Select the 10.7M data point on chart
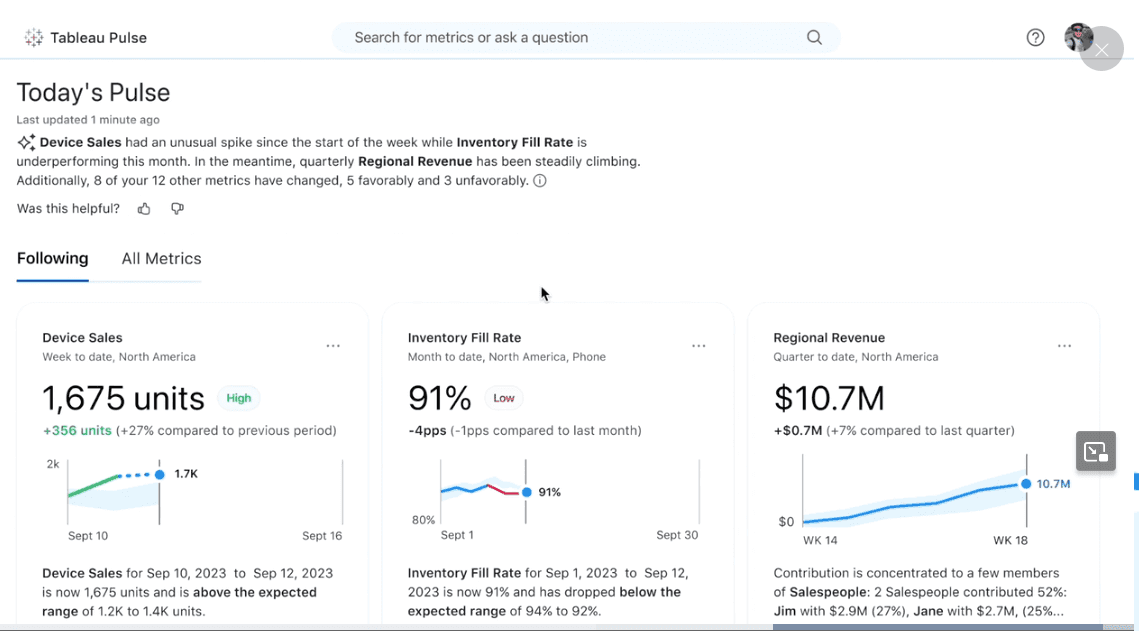Screen dimensions: 1139x631 (1026, 484)
